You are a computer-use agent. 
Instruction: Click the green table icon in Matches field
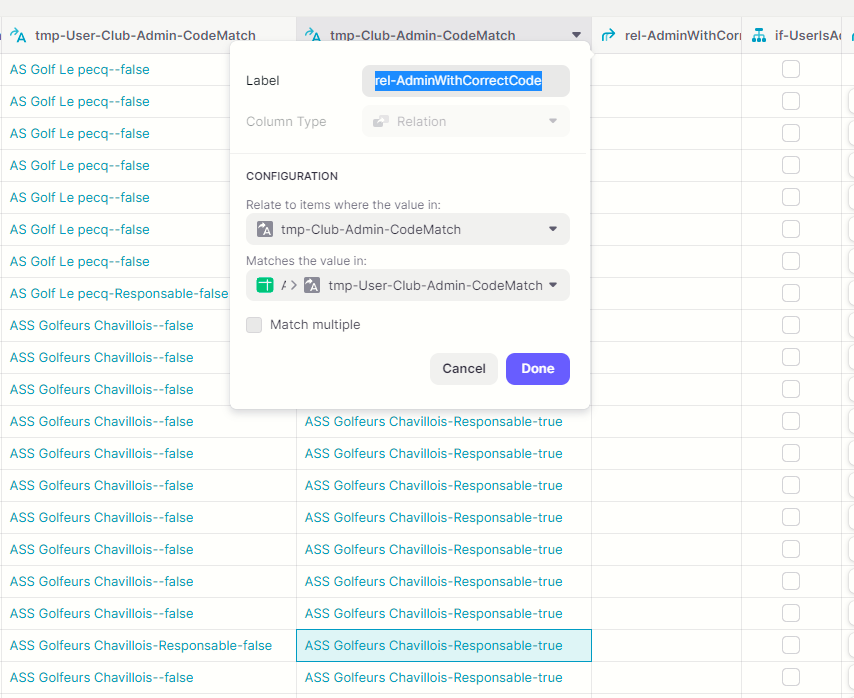265,285
